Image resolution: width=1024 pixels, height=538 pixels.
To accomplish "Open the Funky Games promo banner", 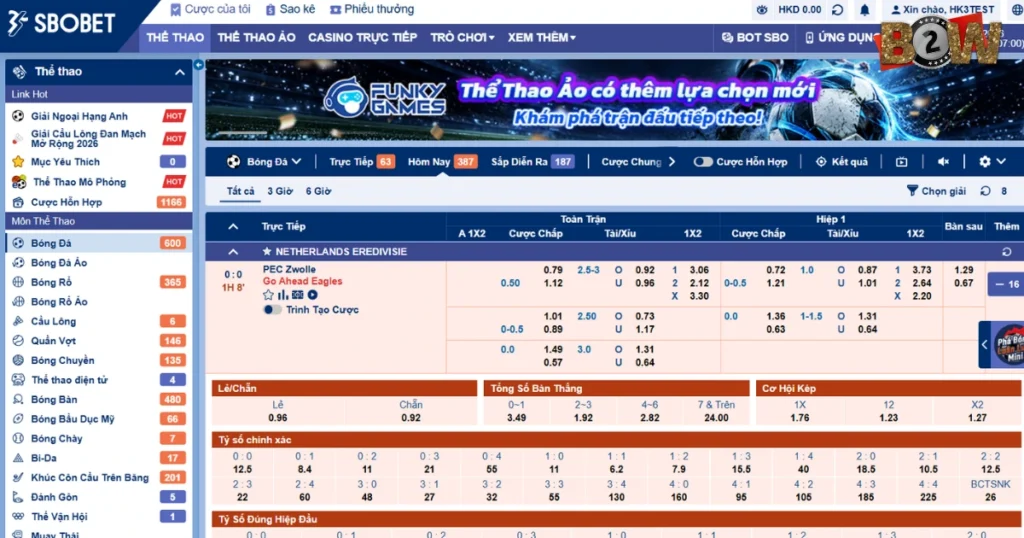I will (x=614, y=100).
